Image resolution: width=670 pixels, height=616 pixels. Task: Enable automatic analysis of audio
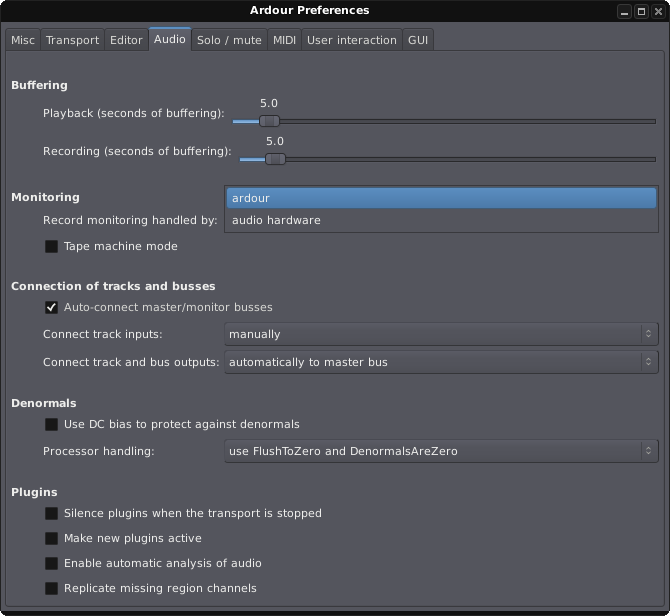[x=51, y=563]
